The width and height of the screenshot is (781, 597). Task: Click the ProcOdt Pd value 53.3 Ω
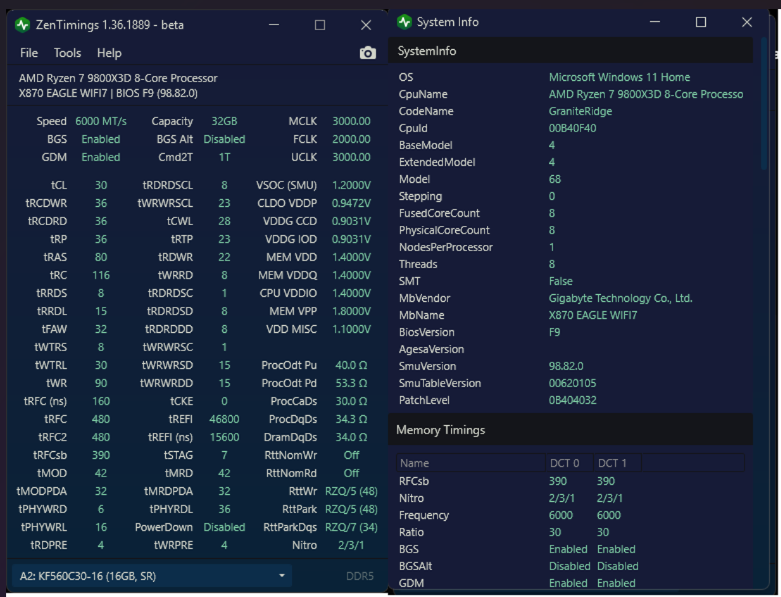tap(351, 383)
